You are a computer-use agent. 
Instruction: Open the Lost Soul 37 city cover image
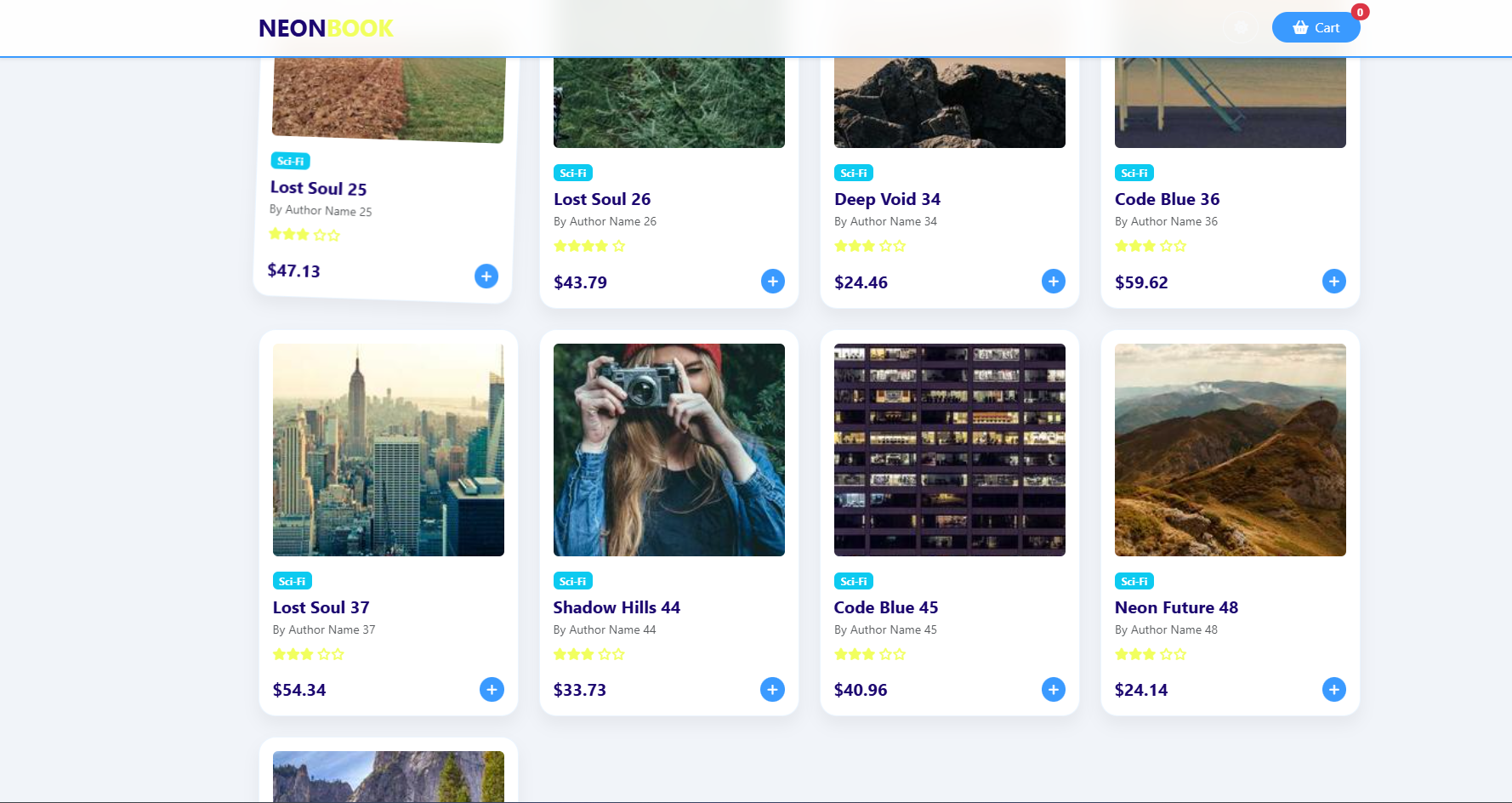pyautogui.click(x=389, y=450)
